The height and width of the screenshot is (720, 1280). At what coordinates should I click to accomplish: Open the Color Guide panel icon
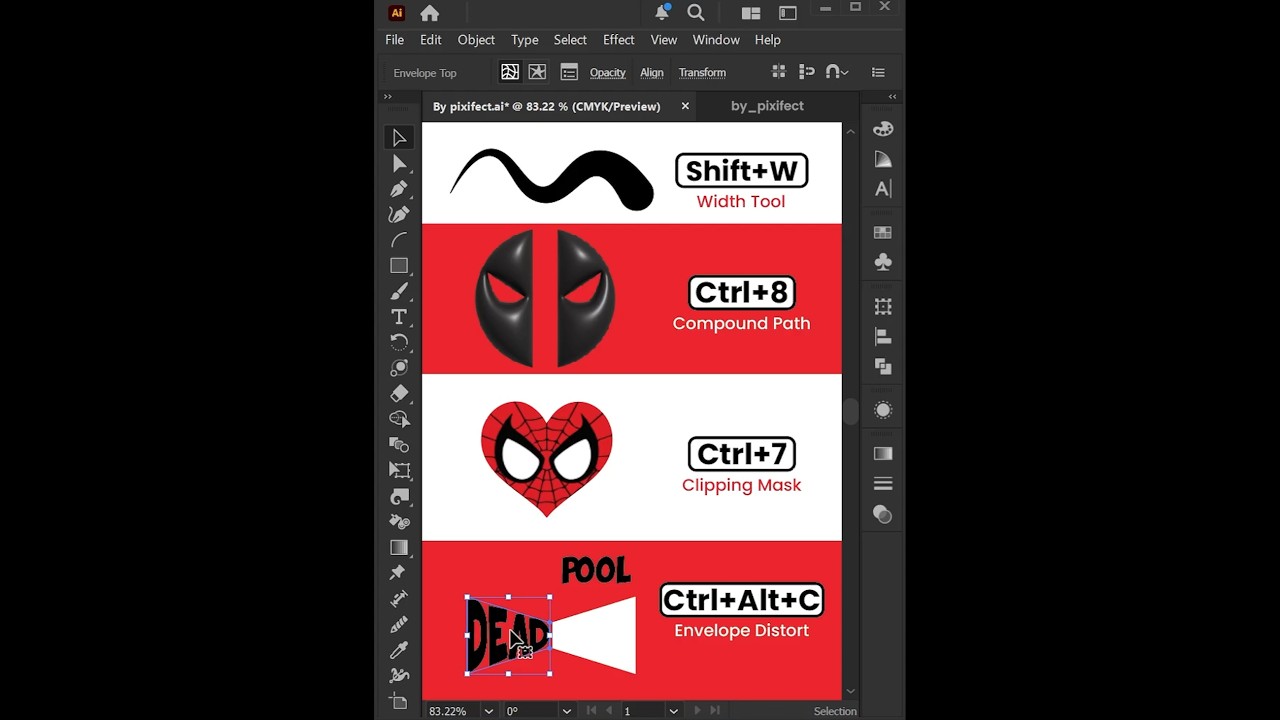pyautogui.click(x=883, y=159)
